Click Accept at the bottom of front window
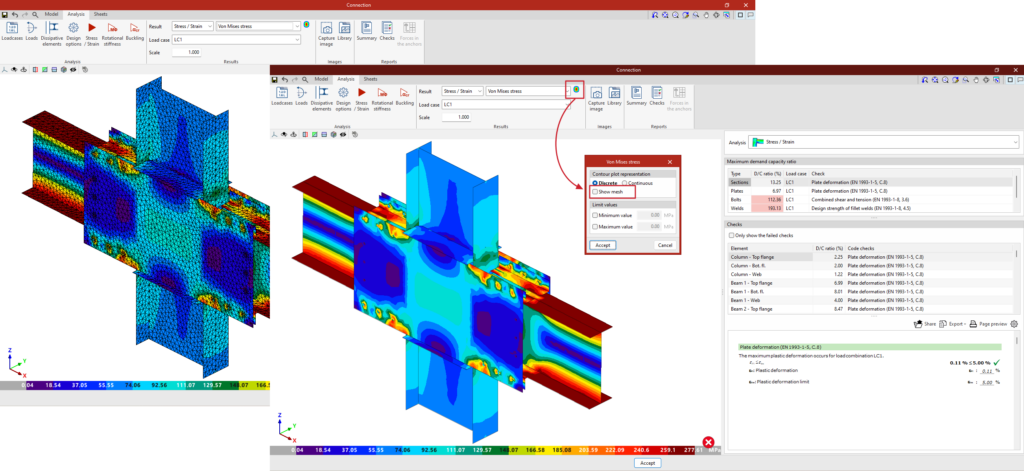 coord(647,463)
